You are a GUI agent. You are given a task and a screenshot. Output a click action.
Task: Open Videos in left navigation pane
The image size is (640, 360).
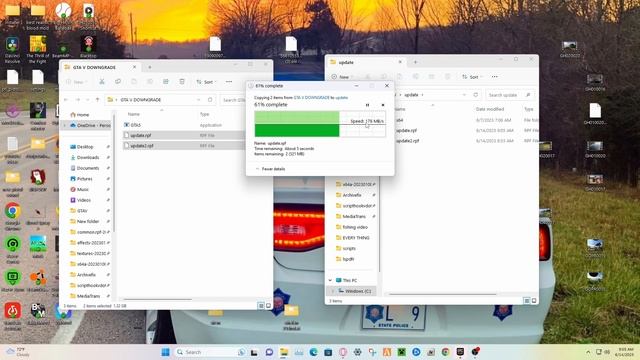(84, 200)
